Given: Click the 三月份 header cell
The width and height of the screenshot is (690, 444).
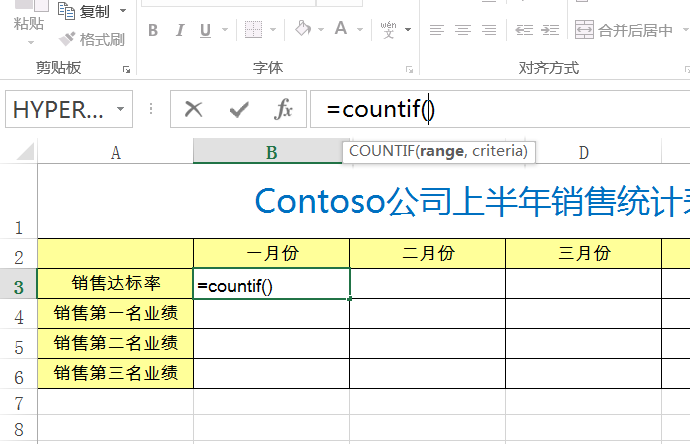Looking at the screenshot, I should pos(584,254).
